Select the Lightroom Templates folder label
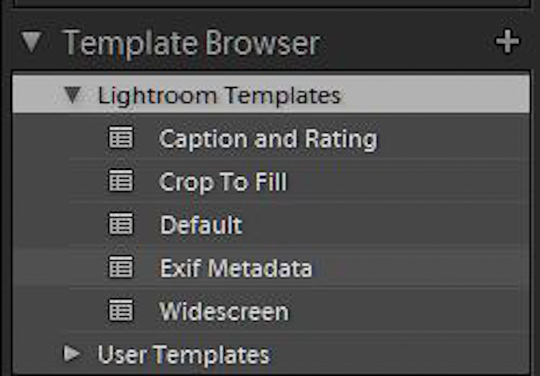540x376 pixels. coord(219,95)
